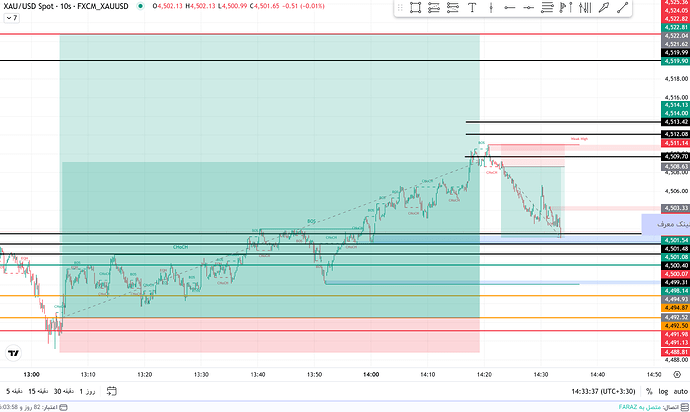Select the red stop-loss zone of long position
The height and width of the screenshot is (412, 690).
click(x=269, y=335)
